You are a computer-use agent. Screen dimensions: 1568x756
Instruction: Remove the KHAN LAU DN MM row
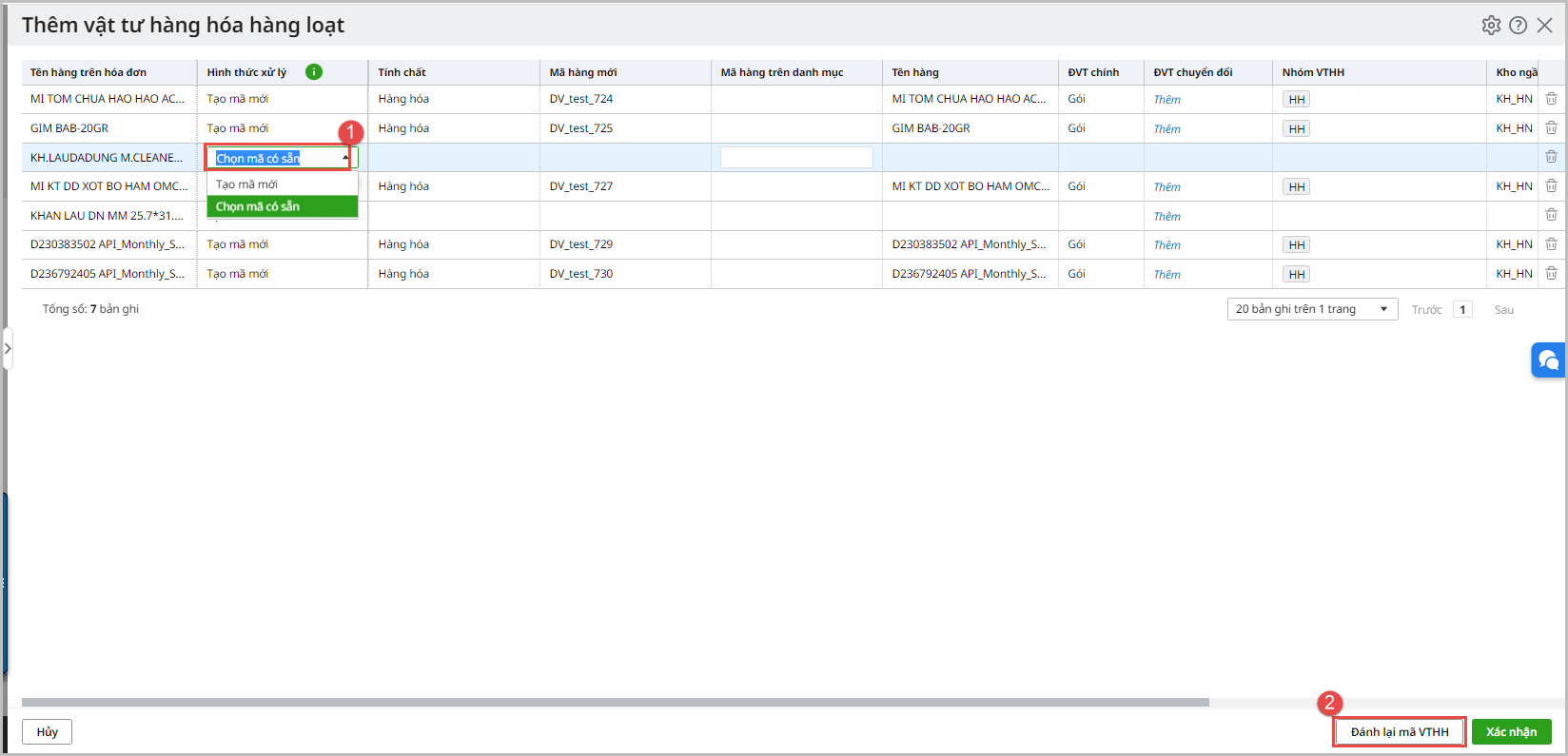click(1551, 216)
